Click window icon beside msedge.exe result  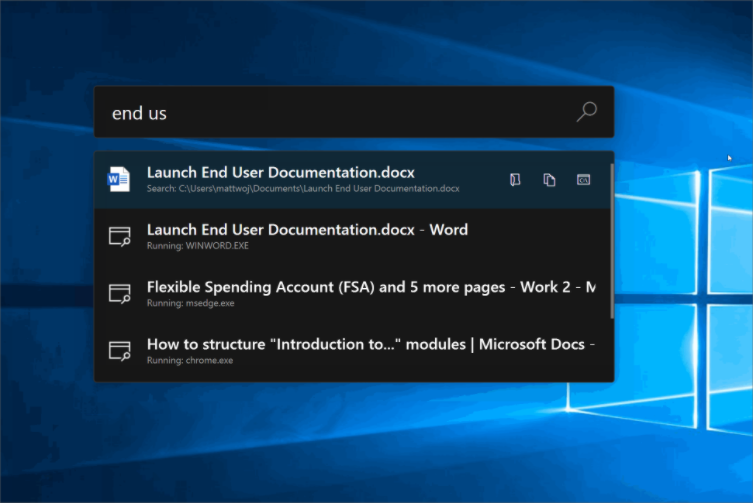pos(120,294)
